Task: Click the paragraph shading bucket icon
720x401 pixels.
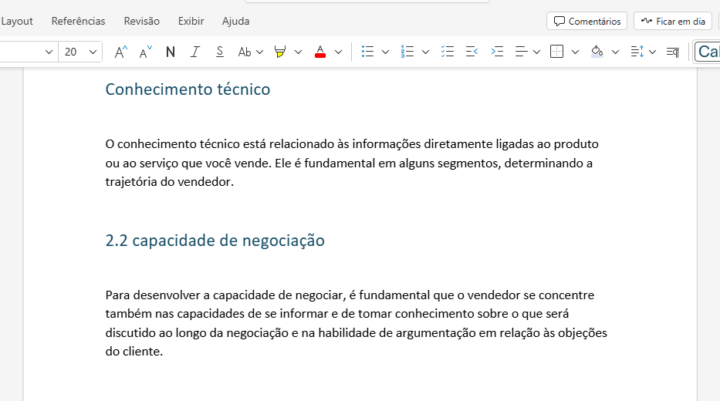Action: 597,51
